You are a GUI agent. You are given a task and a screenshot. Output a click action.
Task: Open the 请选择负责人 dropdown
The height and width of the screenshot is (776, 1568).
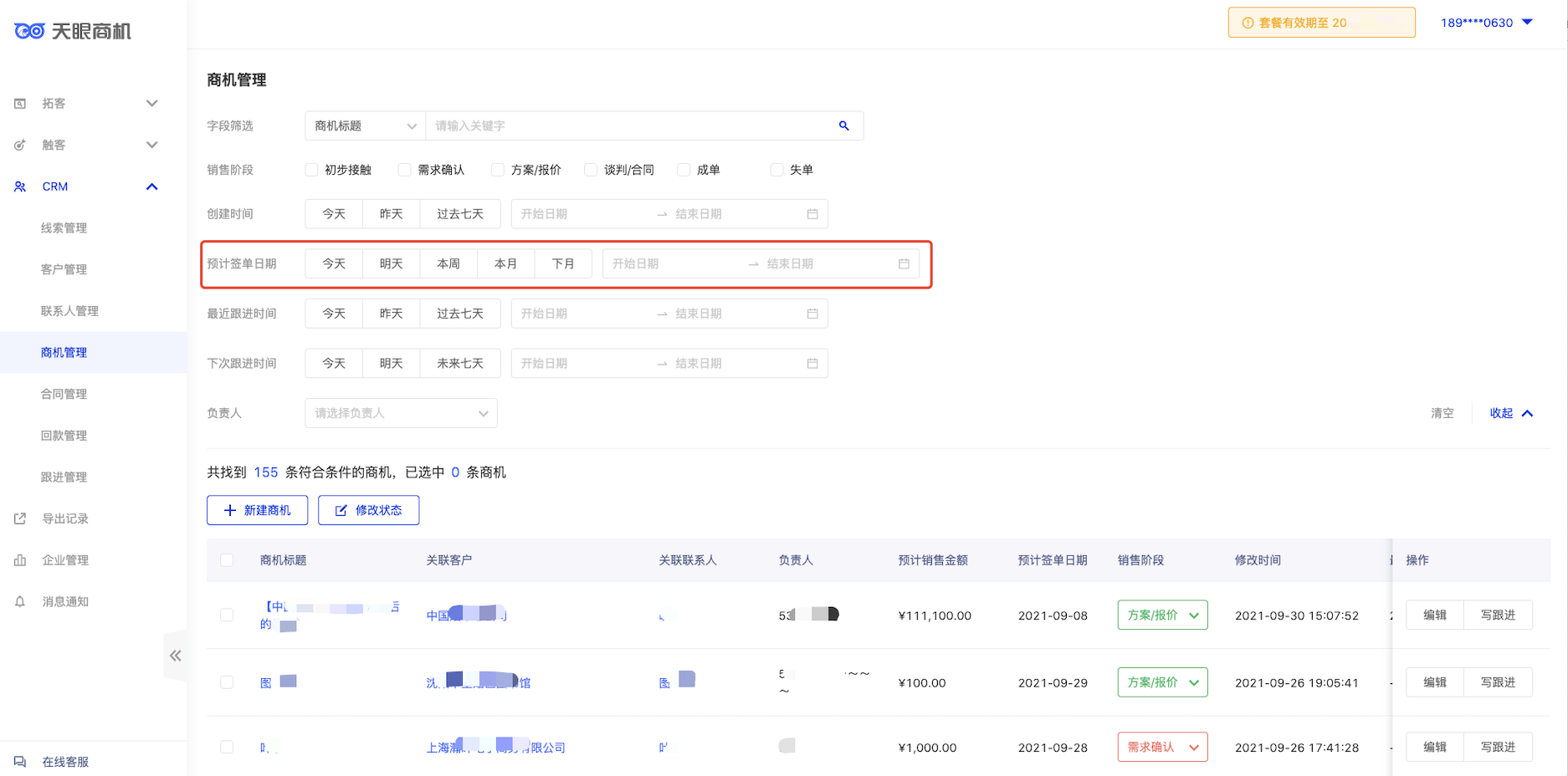tap(401, 413)
